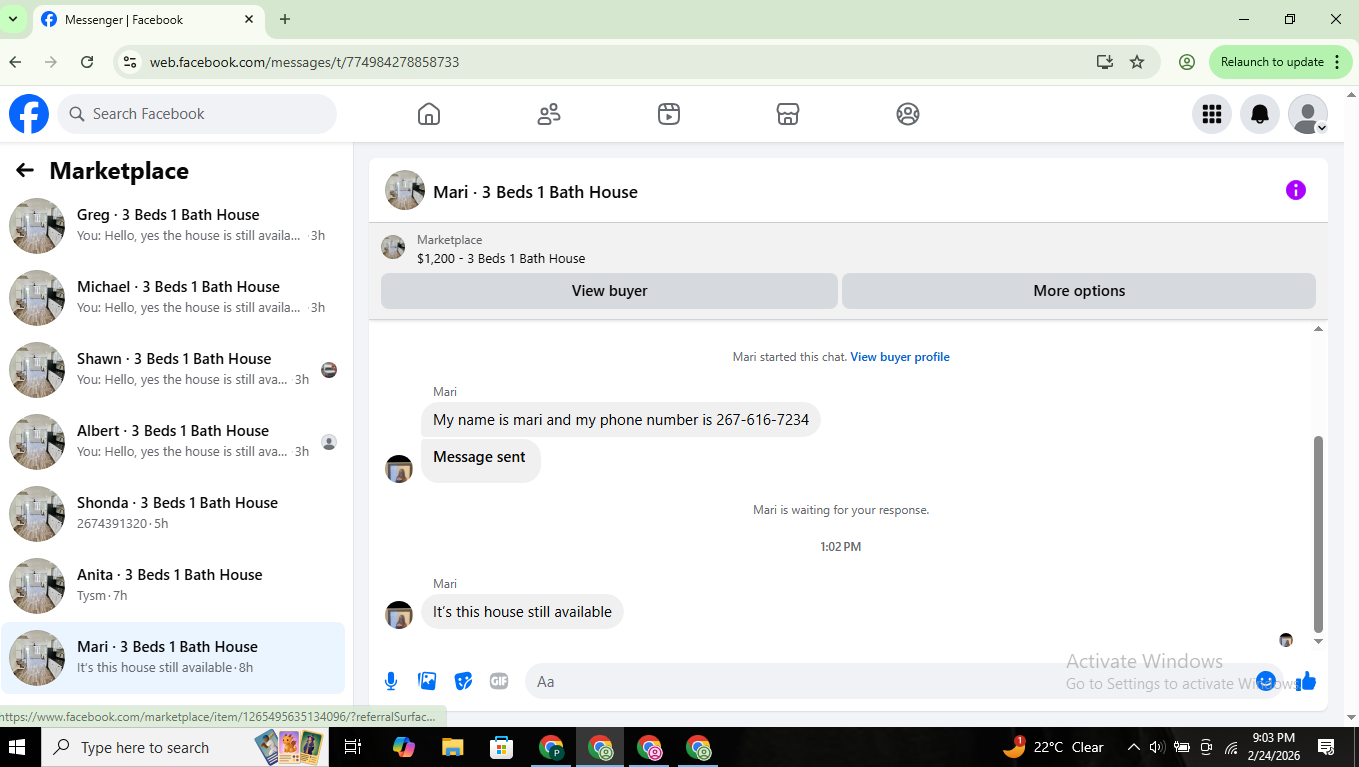This screenshot has width=1359, height=767.
Task: Click message with phone number 267-616-7234
Action: pyautogui.click(x=621, y=420)
